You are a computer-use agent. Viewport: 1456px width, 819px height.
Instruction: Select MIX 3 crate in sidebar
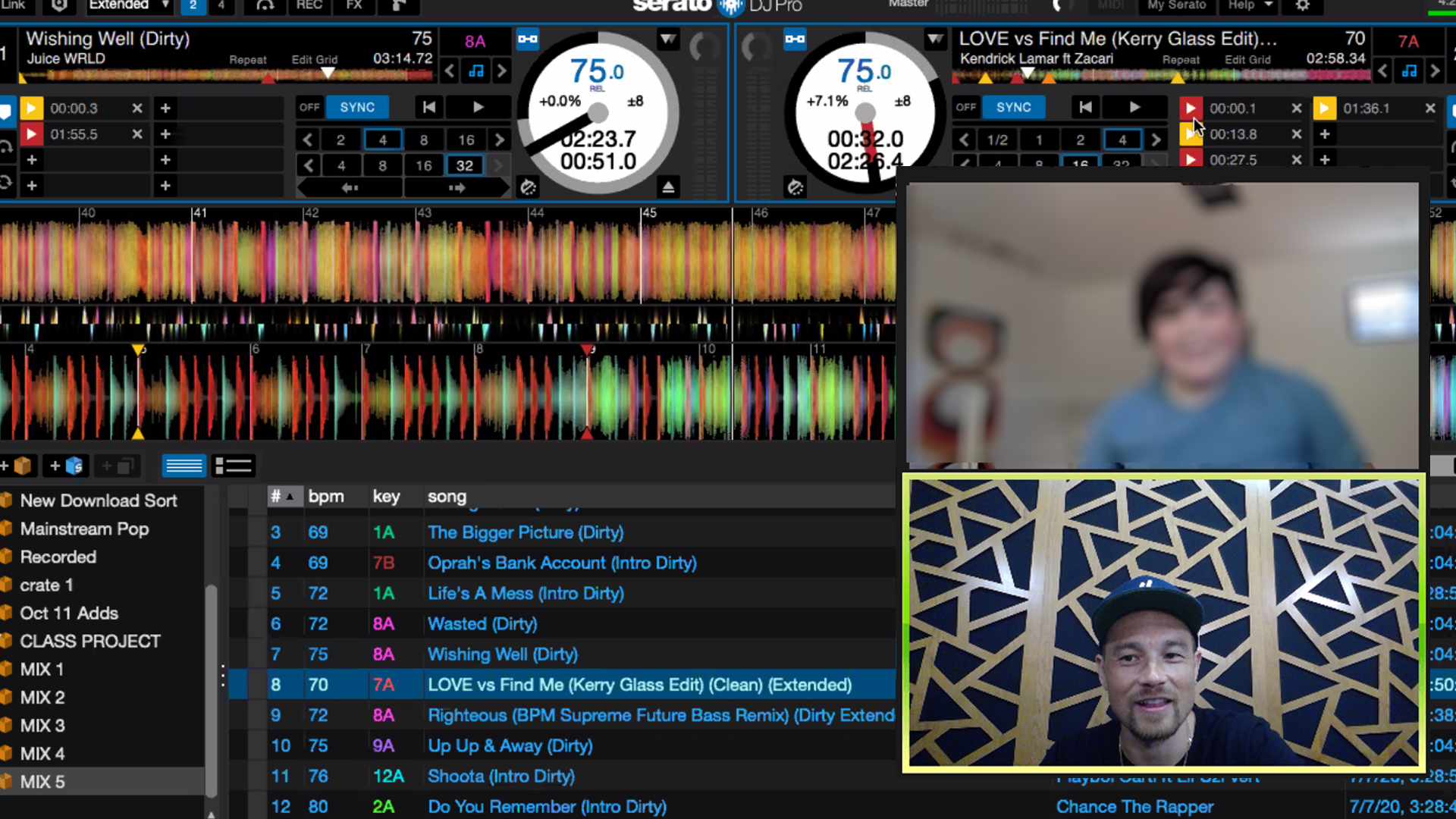point(42,726)
